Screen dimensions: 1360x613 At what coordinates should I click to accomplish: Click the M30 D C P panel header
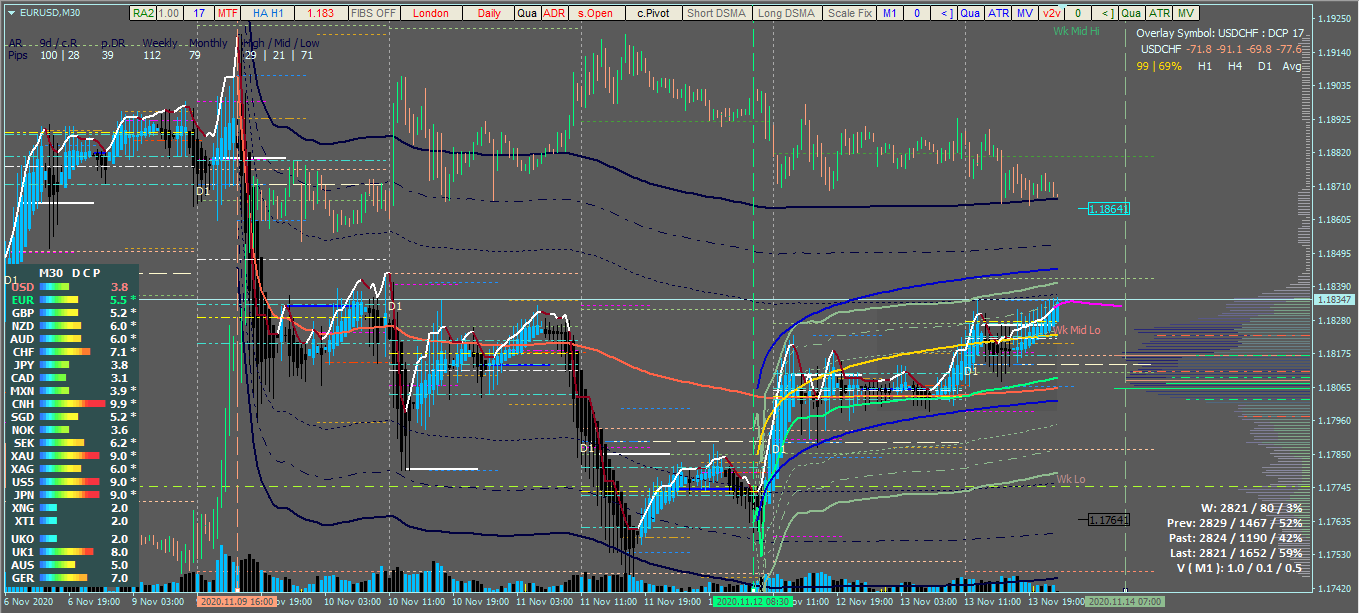(70, 272)
